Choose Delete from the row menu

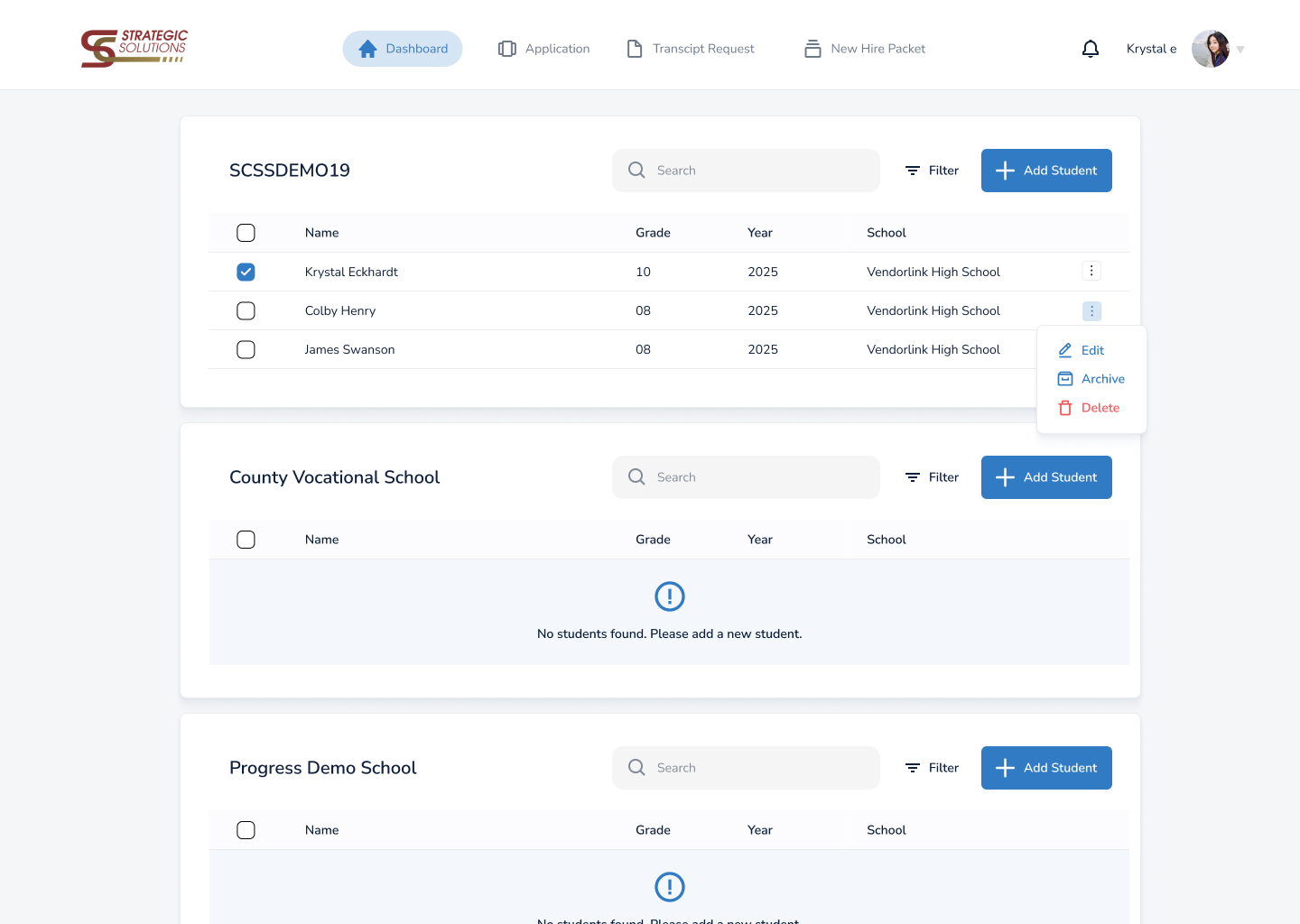[1088, 408]
